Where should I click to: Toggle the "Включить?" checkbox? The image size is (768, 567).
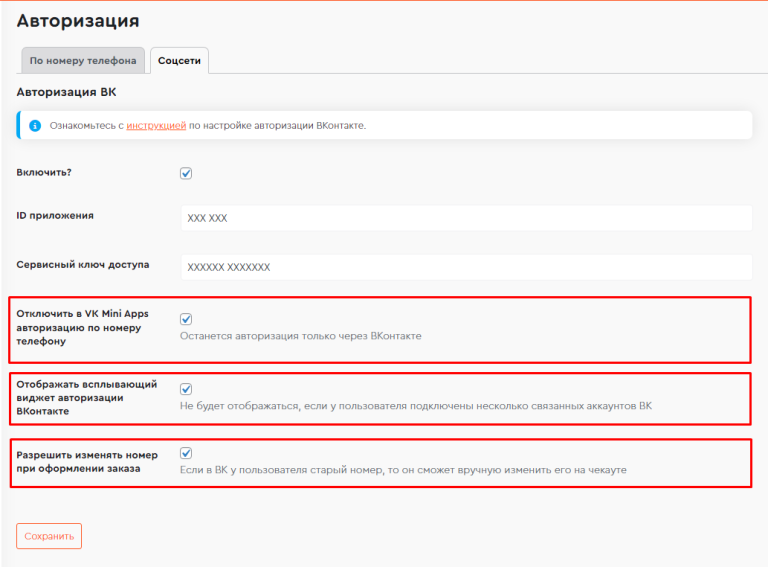pos(186,173)
